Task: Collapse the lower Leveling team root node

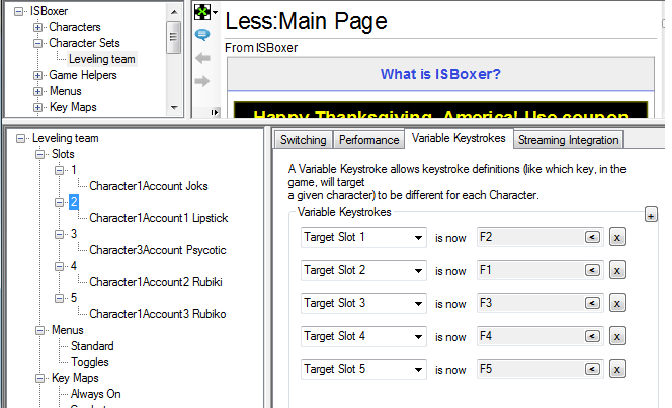Action: pyautogui.click(x=20, y=138)
